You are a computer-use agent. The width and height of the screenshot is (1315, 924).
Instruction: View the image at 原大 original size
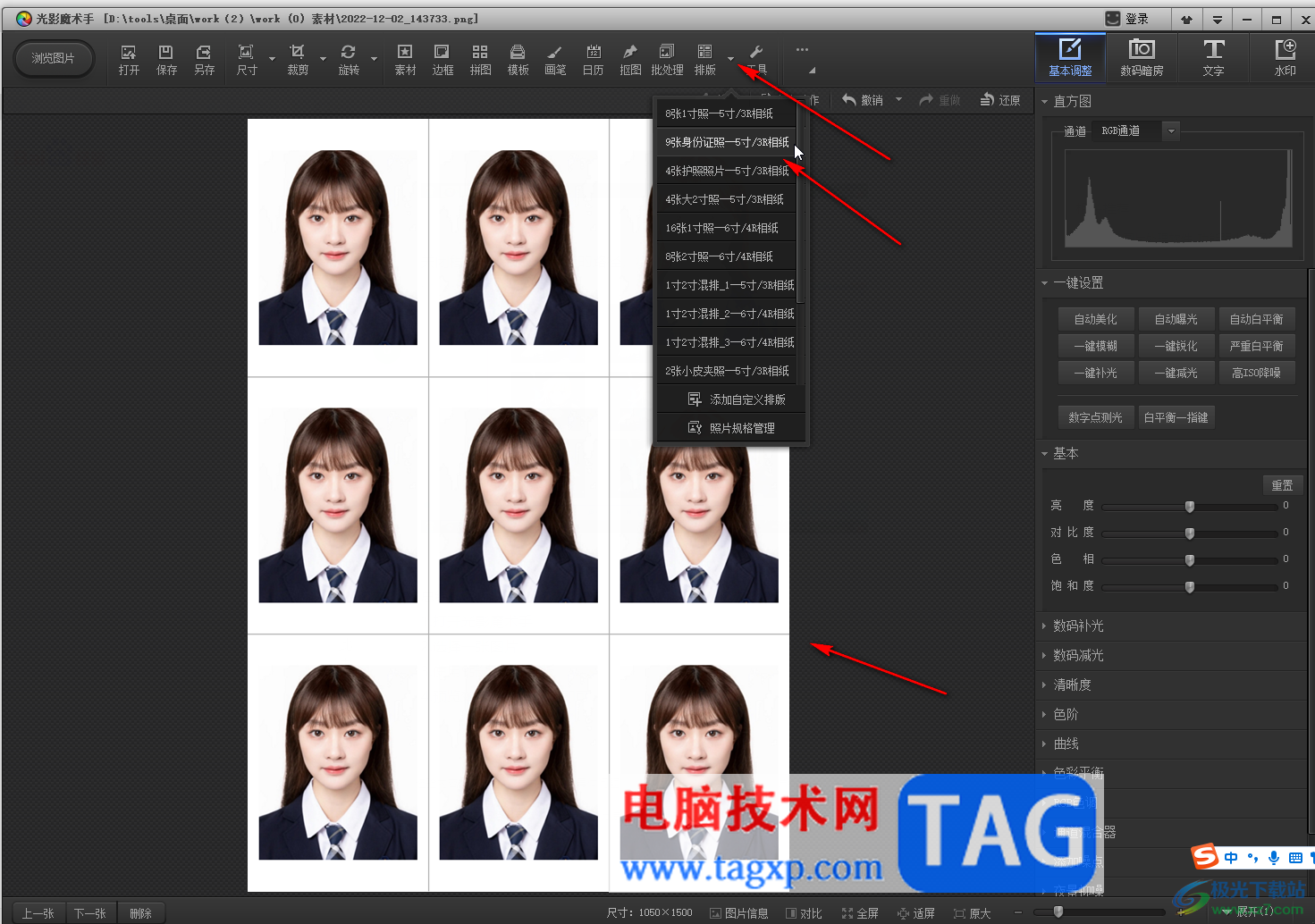point(973,913)
